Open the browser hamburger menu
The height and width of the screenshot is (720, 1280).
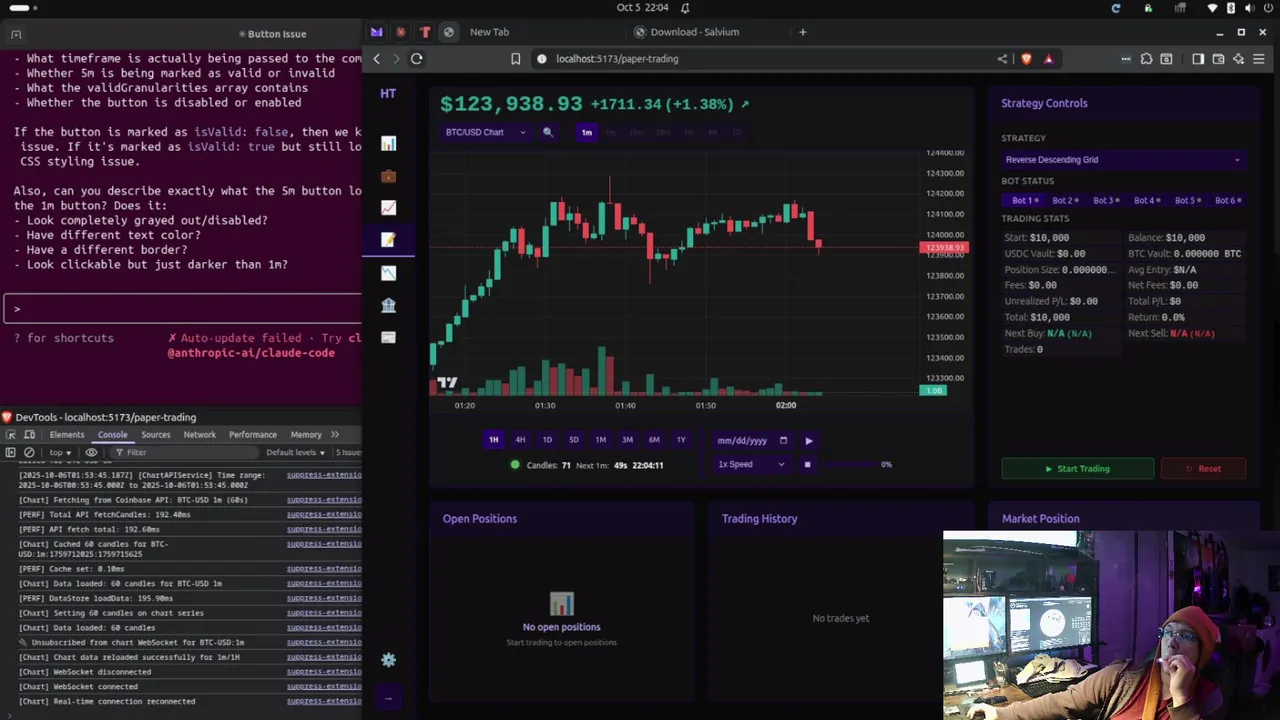pyautogui.click(x=1258, y=59)
